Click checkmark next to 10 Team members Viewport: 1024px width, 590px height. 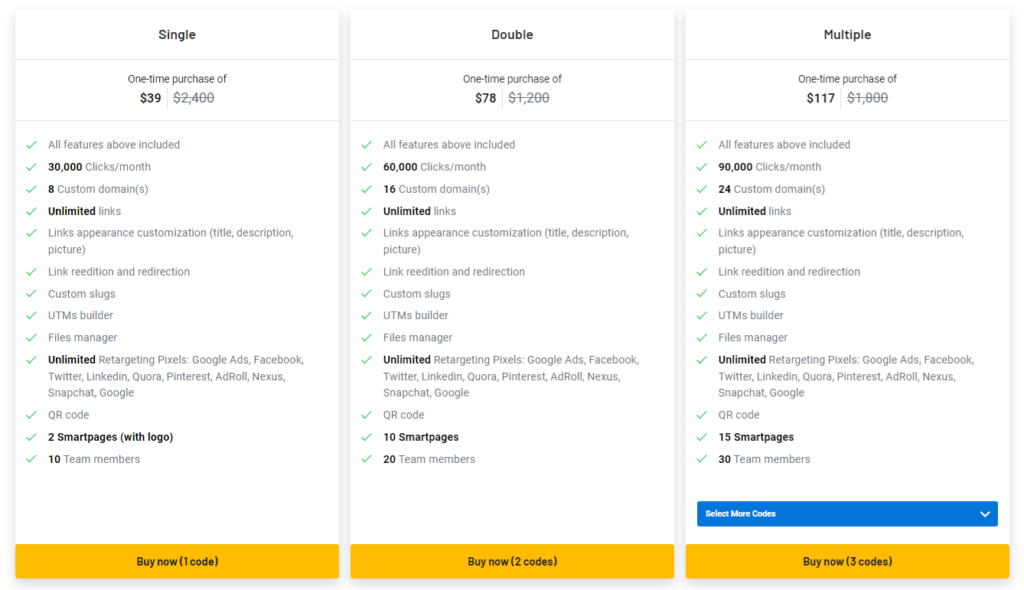click(31, 459)
